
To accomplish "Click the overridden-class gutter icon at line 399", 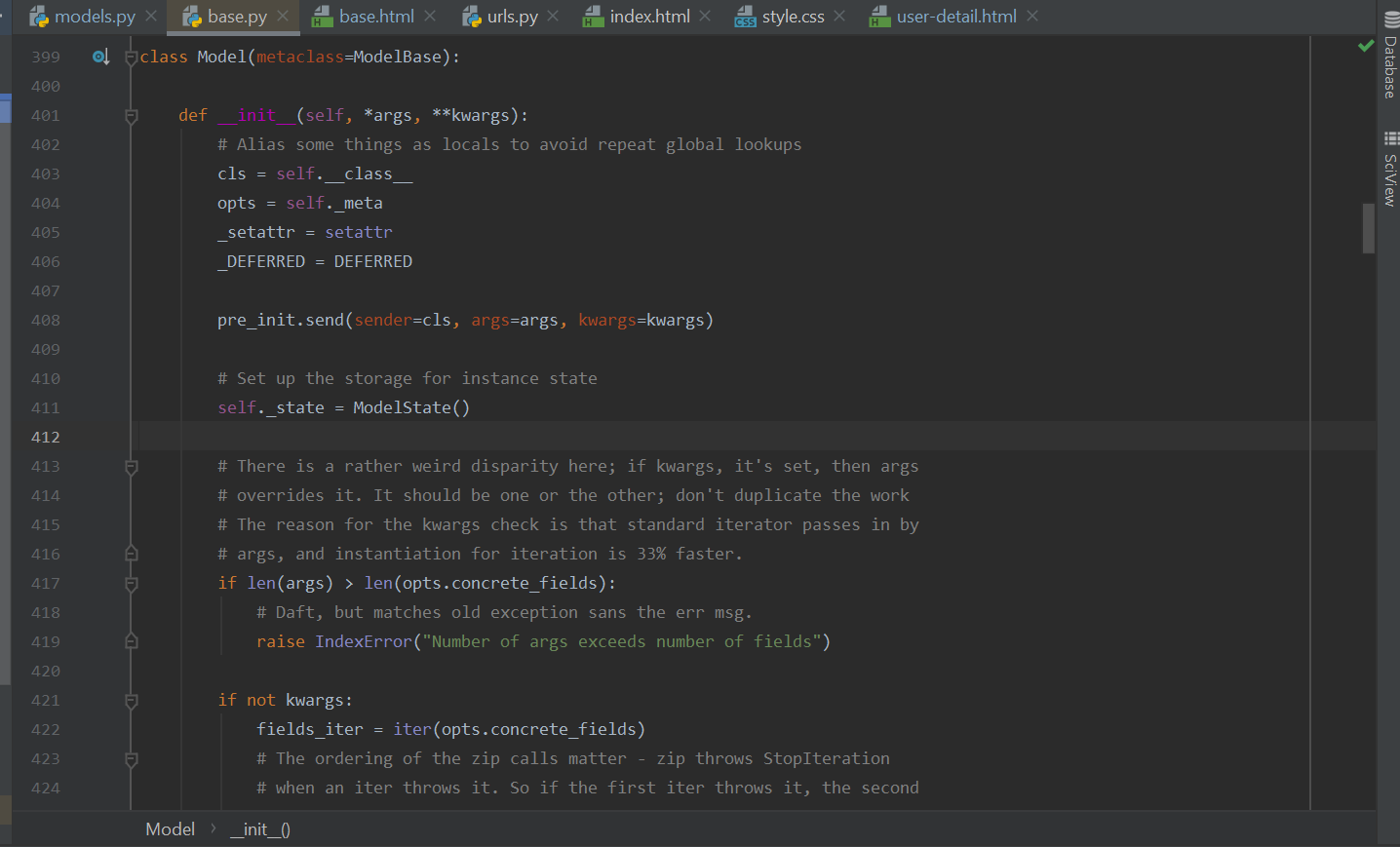I will (x=100, y=58).
